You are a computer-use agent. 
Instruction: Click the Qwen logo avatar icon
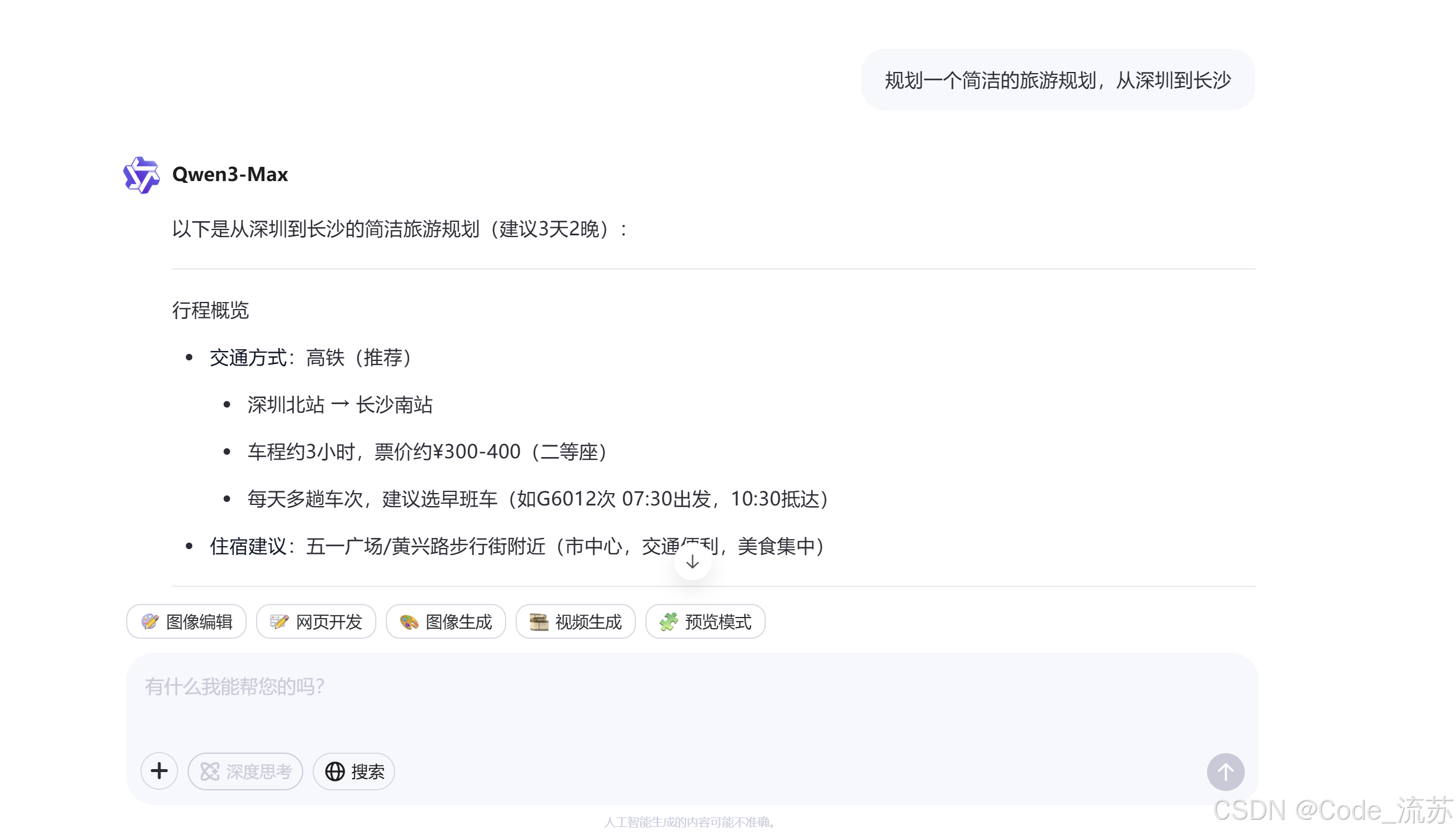(x=141, y=175)
